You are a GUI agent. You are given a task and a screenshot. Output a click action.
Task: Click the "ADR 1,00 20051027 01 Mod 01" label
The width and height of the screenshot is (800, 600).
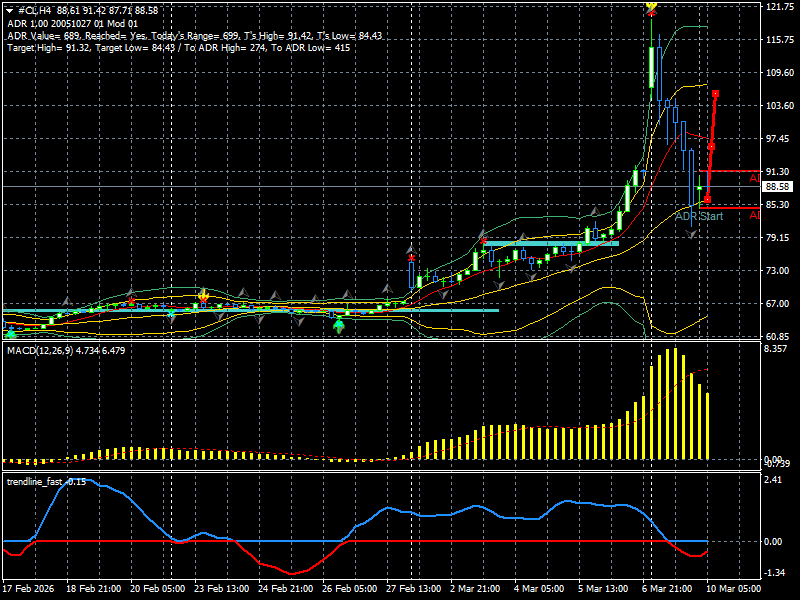72,23
